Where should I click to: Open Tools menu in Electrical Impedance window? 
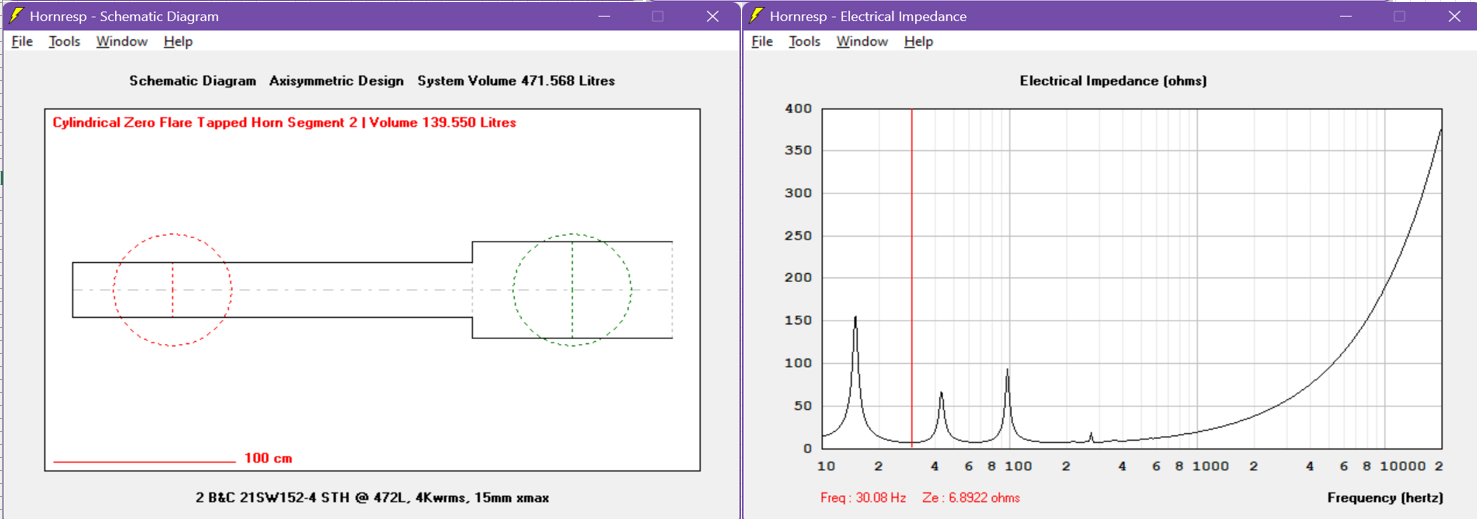coord(804,41)
